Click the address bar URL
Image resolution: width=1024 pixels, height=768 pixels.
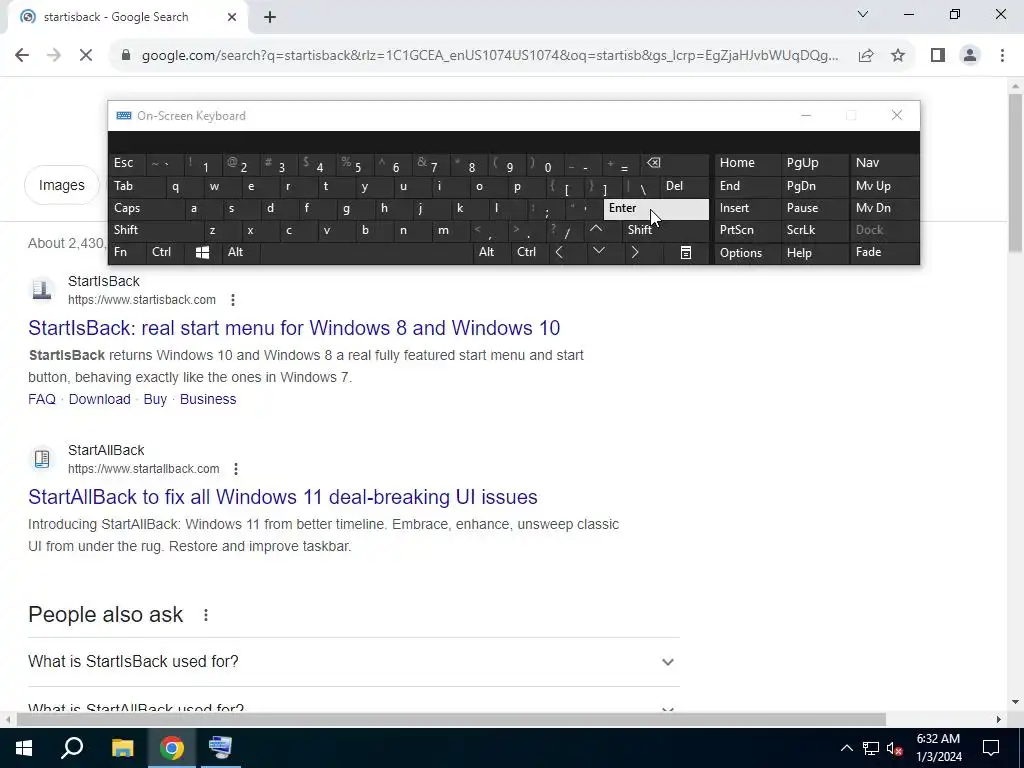coord(490,56)
